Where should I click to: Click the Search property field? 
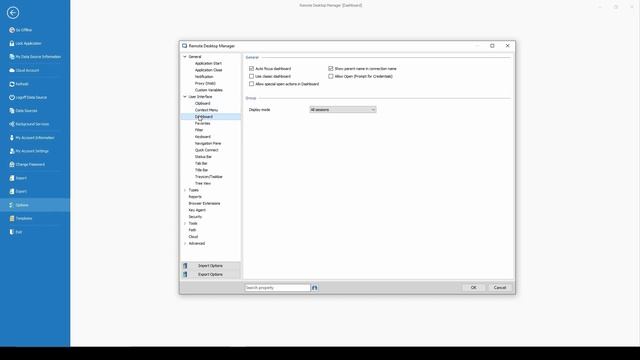278,288
